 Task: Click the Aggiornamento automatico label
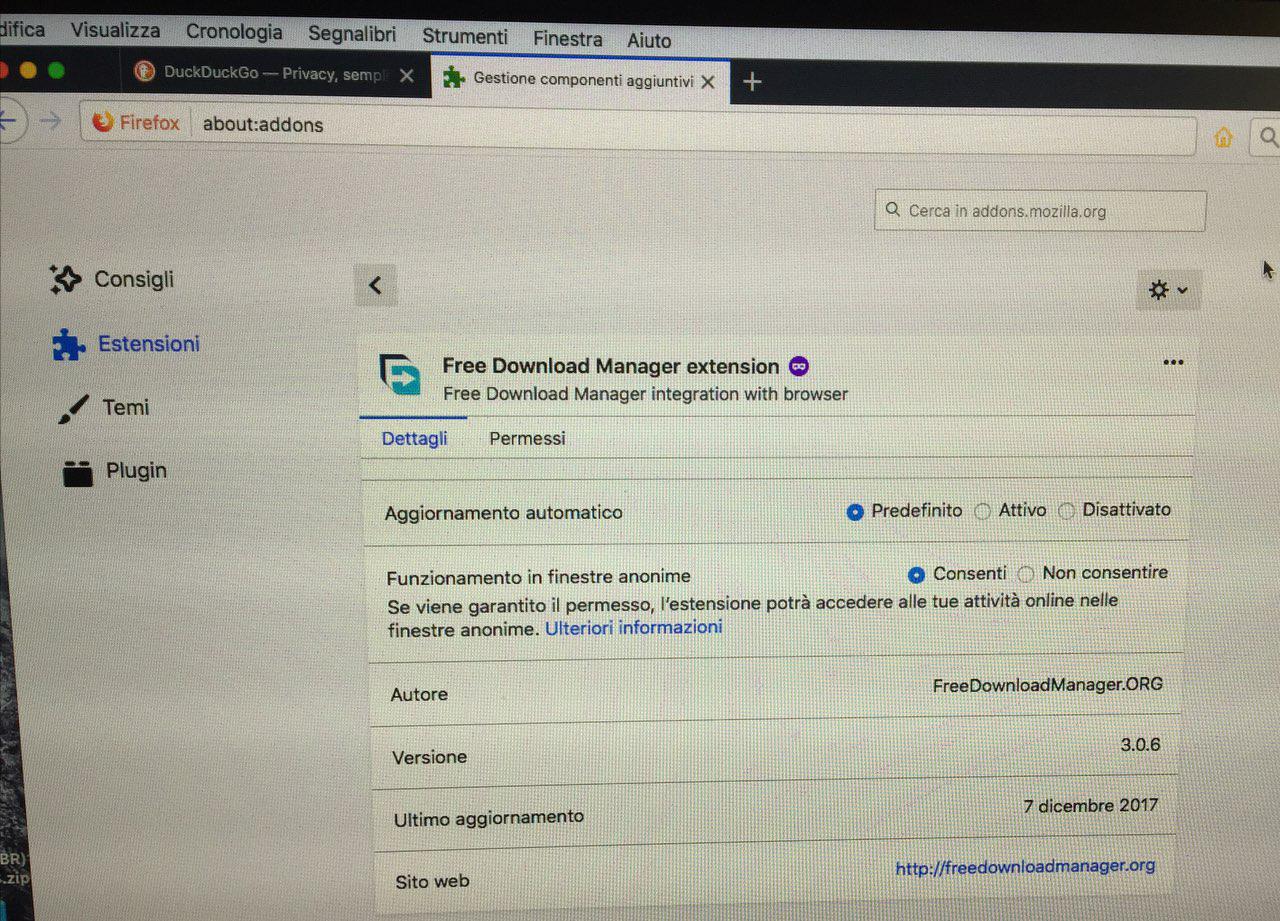coord(503,513)
